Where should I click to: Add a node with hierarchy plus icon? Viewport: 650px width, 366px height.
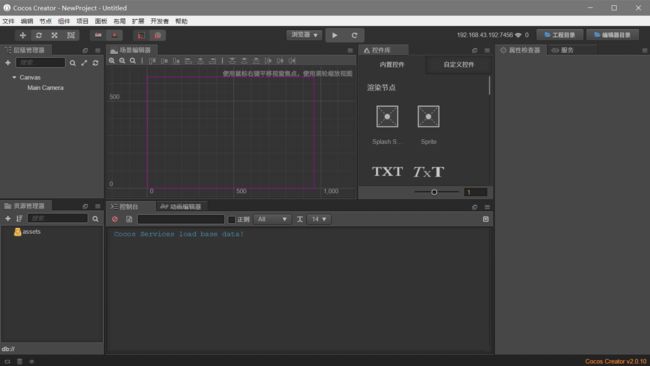coord(8,63)
